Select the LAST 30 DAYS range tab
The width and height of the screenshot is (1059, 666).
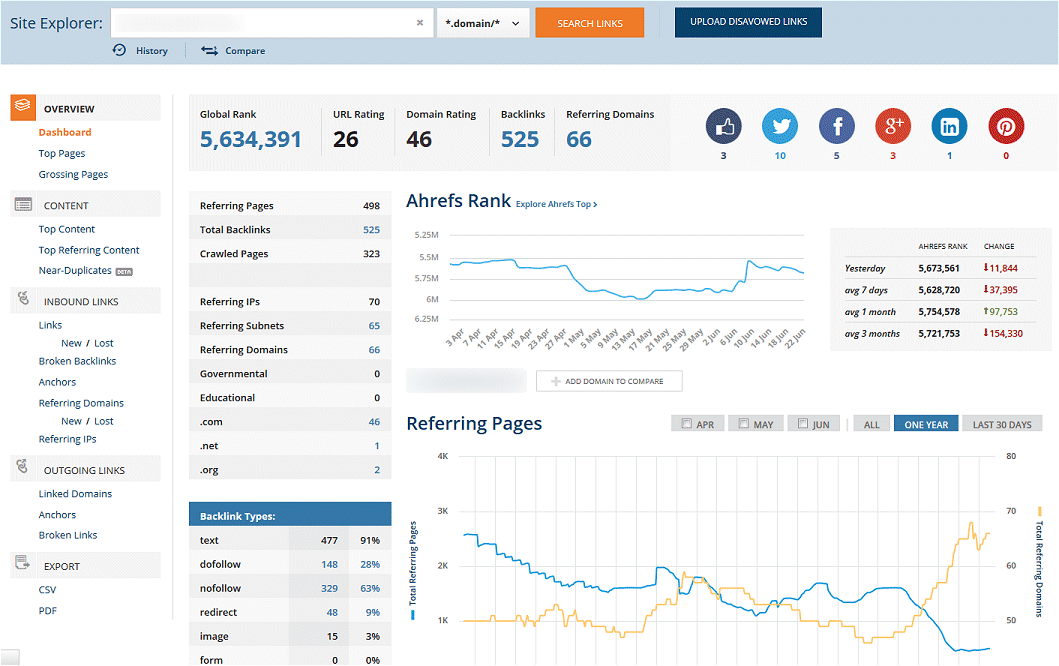coord(1002,424)
